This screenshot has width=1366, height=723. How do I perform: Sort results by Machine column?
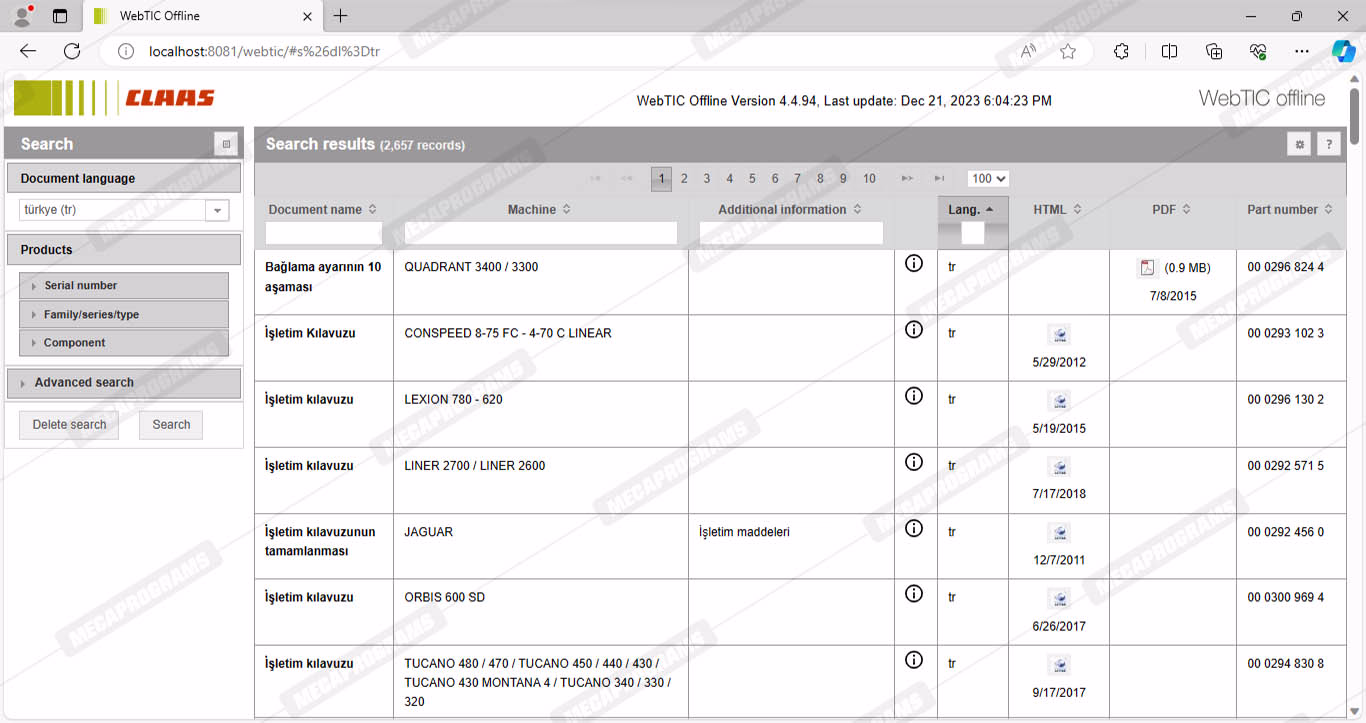point(538,210)
